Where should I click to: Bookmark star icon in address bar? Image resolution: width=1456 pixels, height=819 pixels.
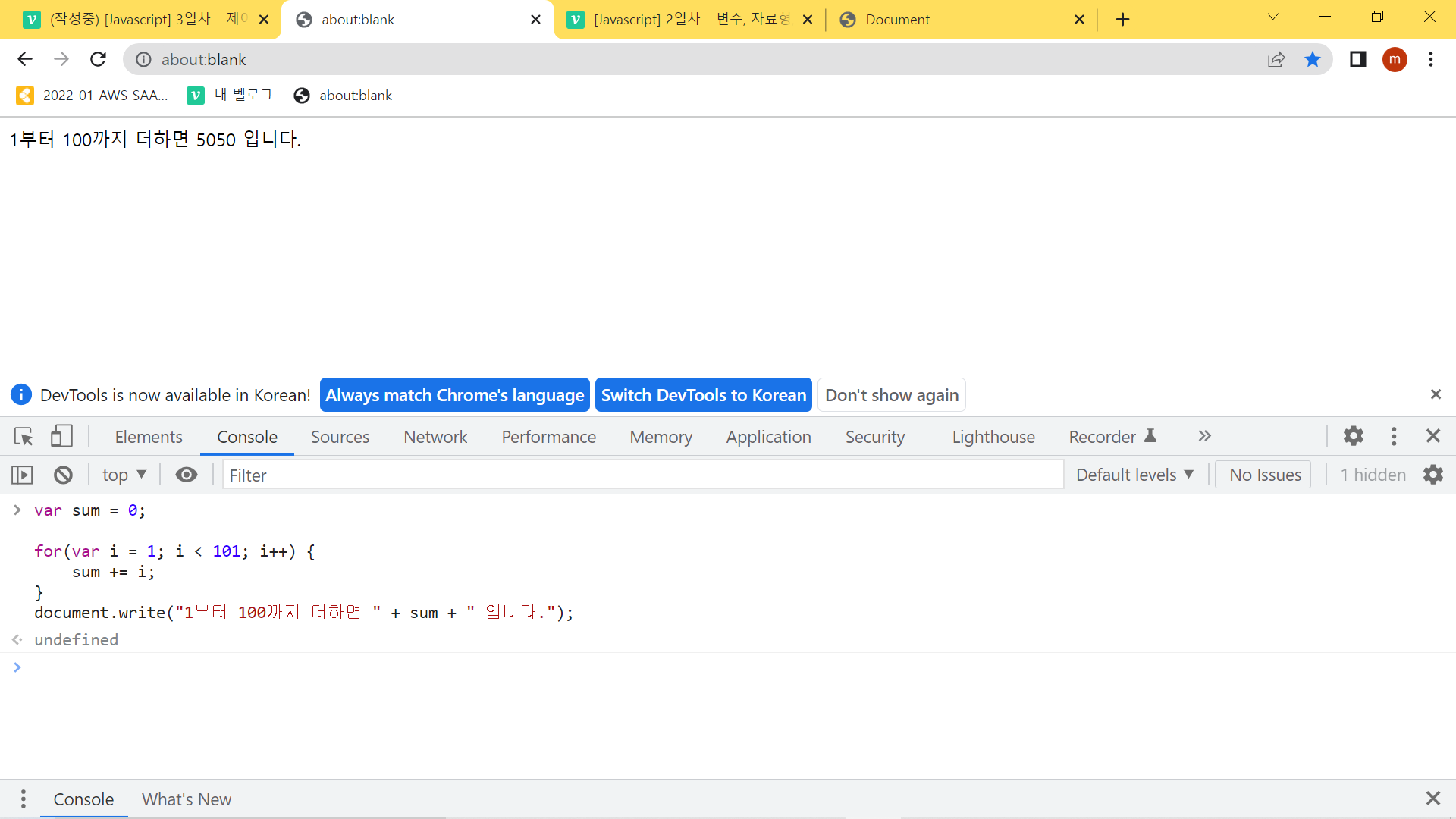[x=1313, y=59]
